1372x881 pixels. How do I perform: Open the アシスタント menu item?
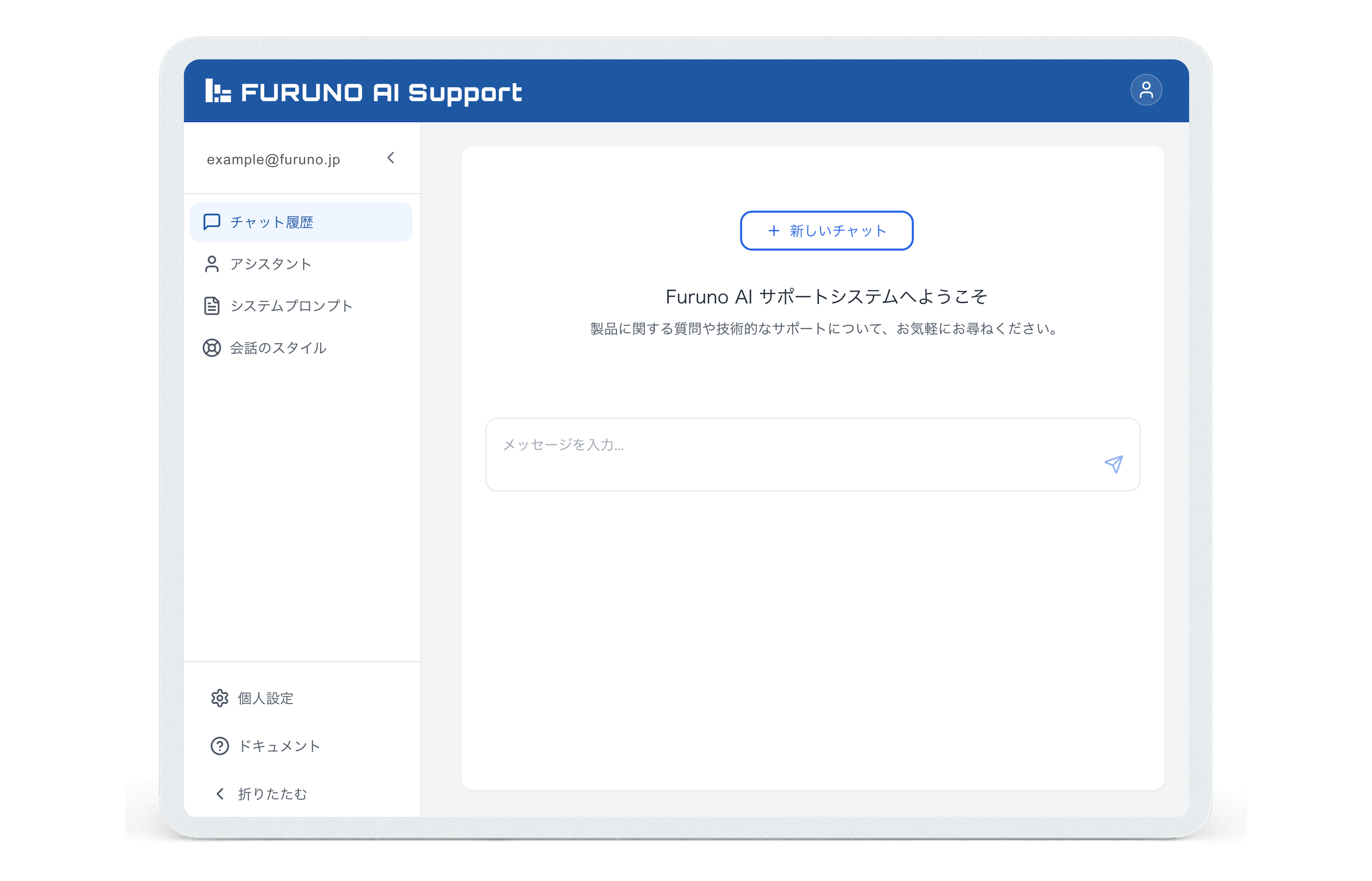pyautogui.click(x=301, y=264)
